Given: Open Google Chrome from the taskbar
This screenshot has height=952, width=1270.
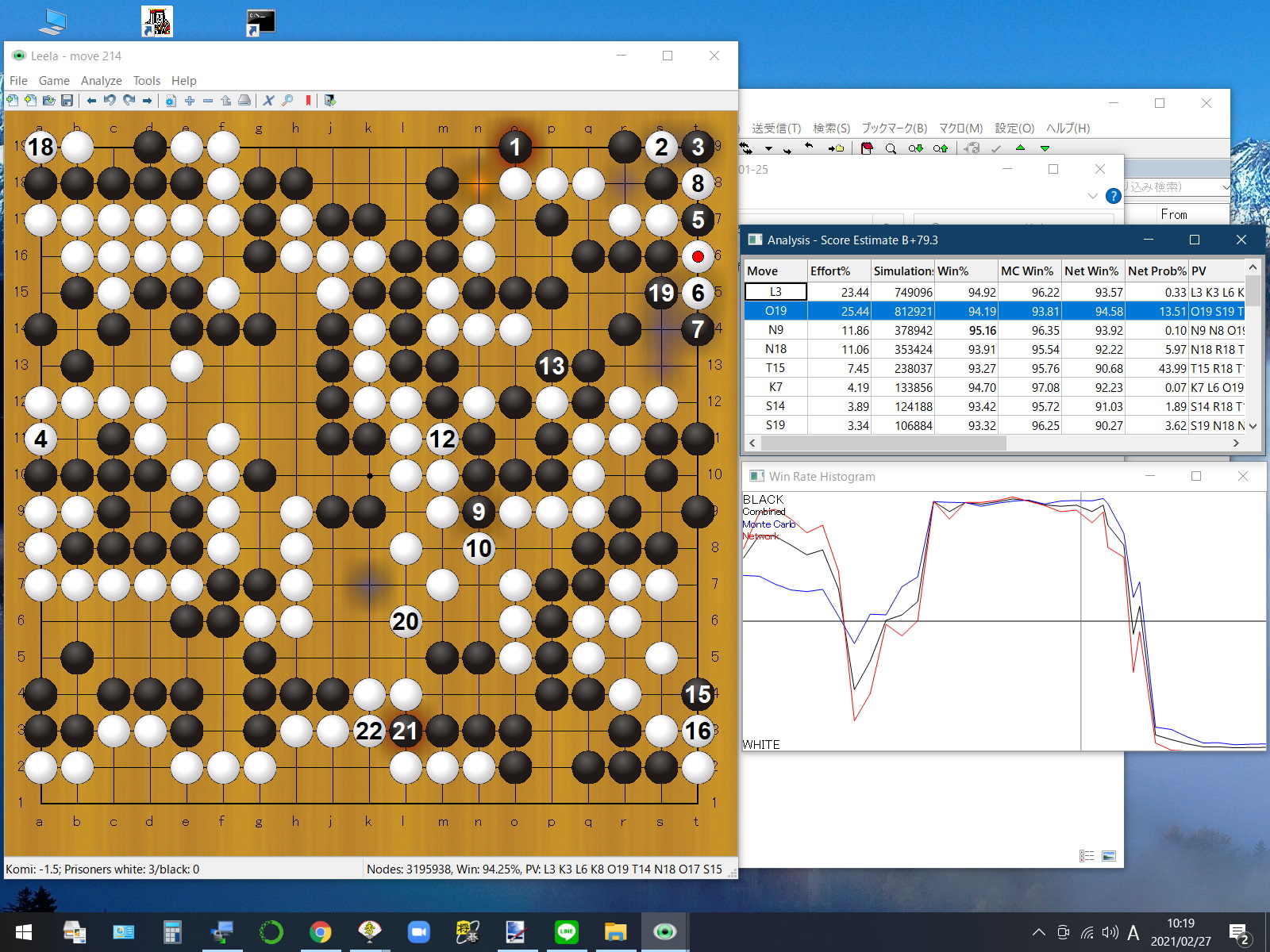Looking at the screenshot, I should pyautogui.click(x=320, y=932).
